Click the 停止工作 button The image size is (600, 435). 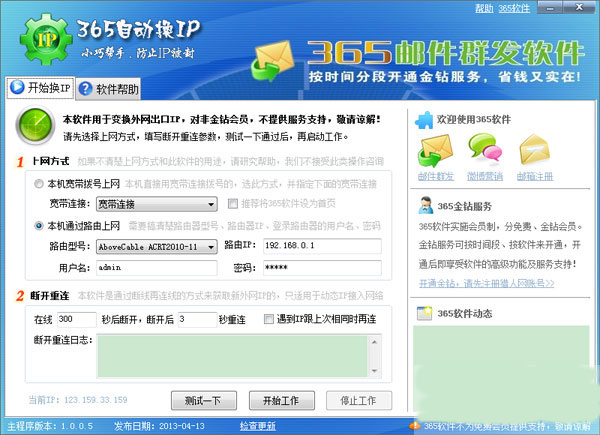pyautogui.click(x=359, y=401)
